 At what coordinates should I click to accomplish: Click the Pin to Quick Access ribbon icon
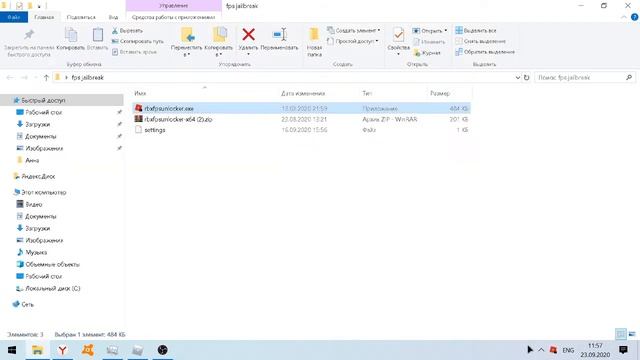tap(29, 35)
